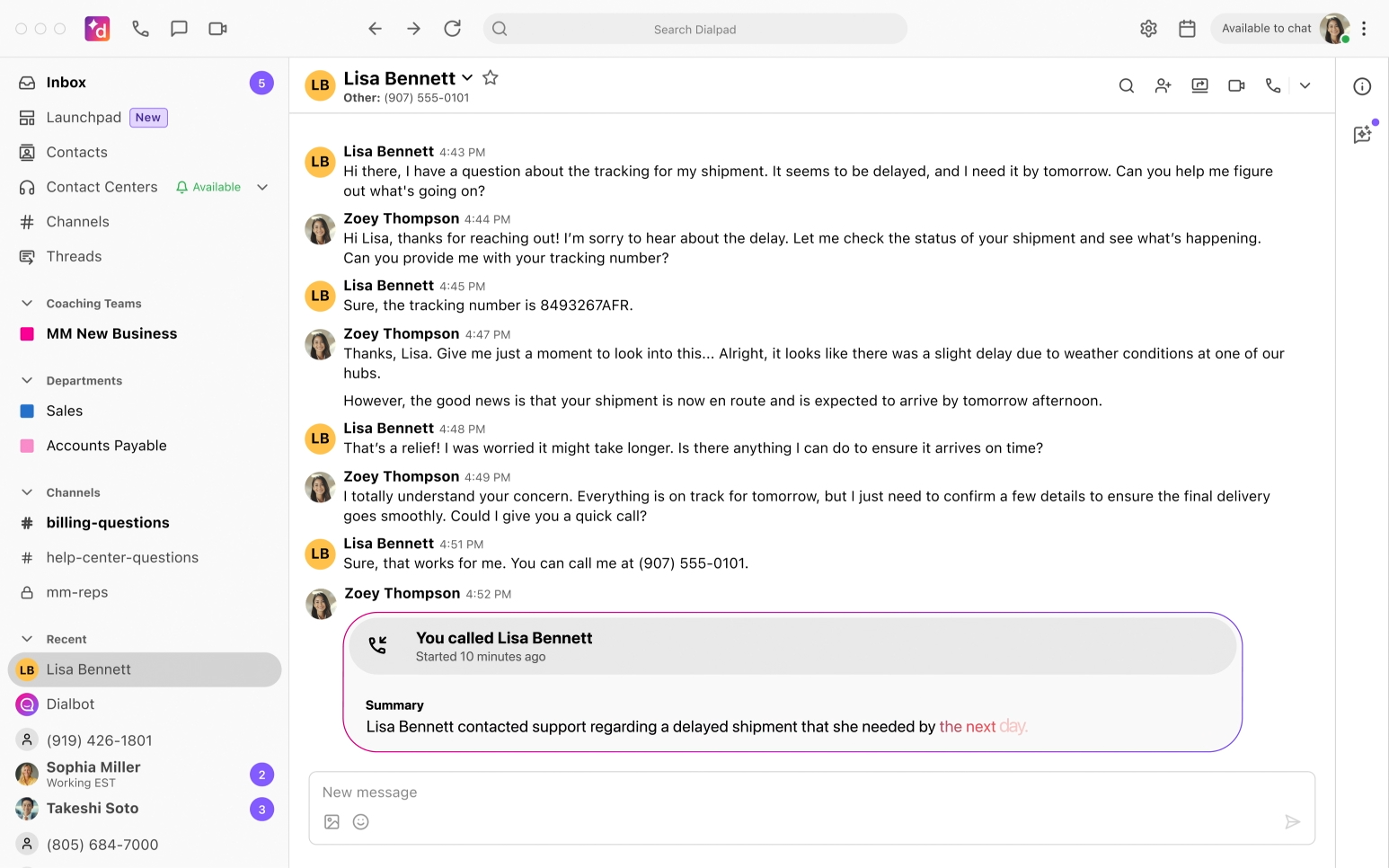Start a video meeting from top bar
The height and width of the screenshot is (868, 1389).
(217, 29)
